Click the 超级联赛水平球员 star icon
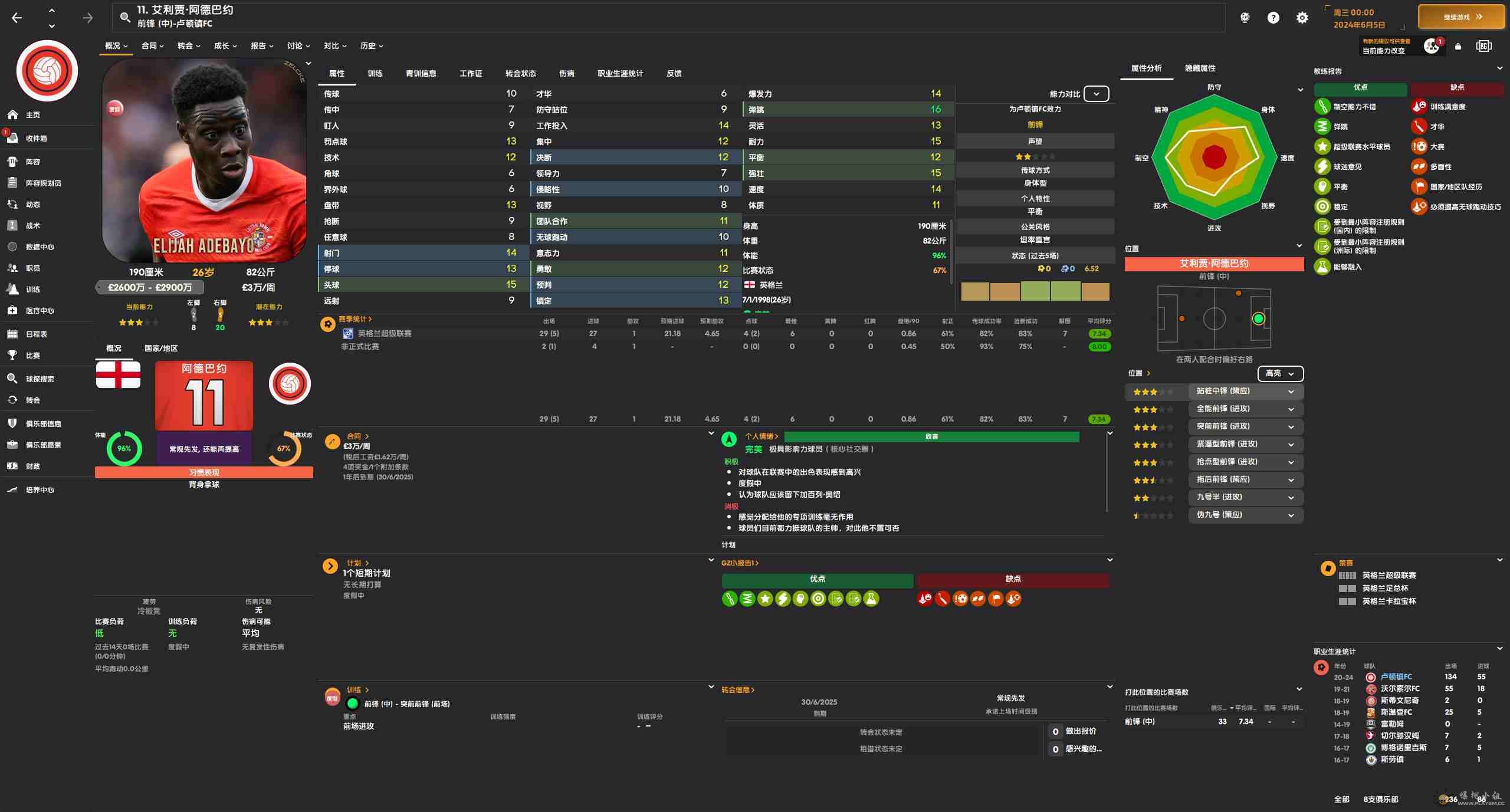The image size is (1510, 812). coord(1322,147)
